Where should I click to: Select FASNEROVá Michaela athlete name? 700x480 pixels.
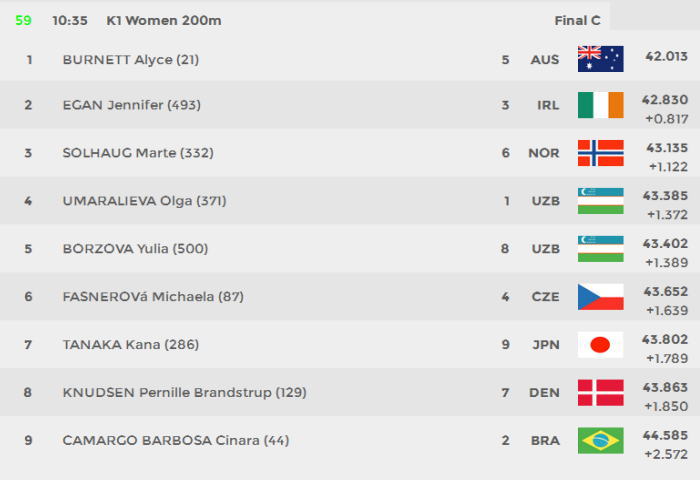point(153,297)
